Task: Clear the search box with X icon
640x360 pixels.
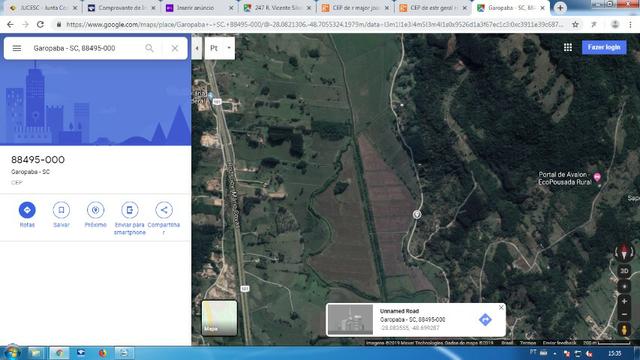Action: [175, 48]
